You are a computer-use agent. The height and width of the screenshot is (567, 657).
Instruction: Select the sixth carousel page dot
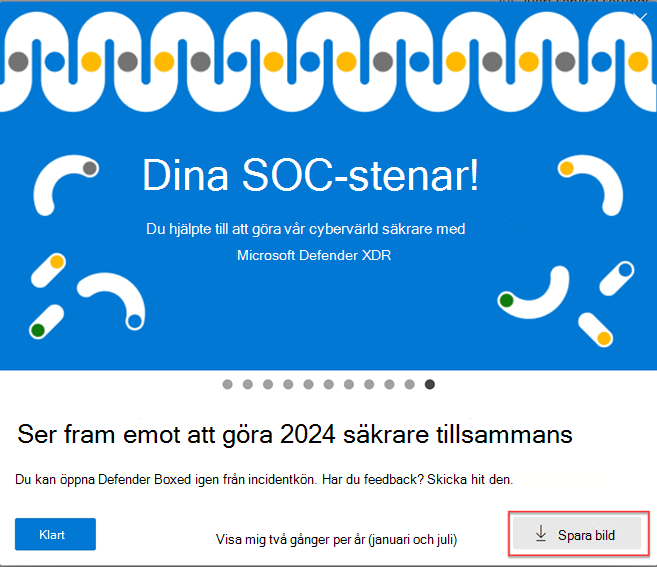point(329,384)
